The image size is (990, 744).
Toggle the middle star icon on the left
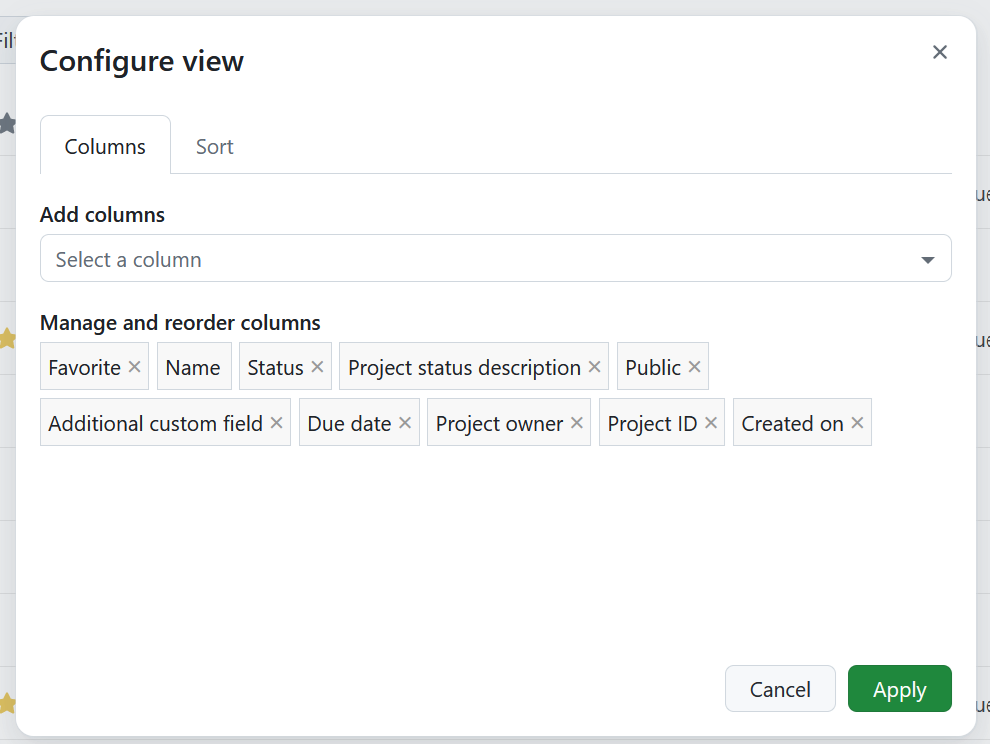pyautogui.click(x=8, y=338)
